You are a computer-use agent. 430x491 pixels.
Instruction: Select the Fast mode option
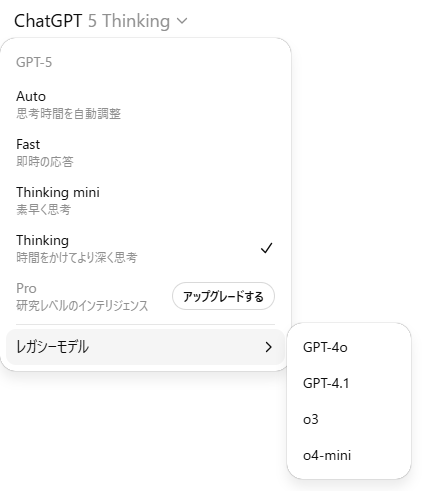pyautogui.click(x=145, y=153)
